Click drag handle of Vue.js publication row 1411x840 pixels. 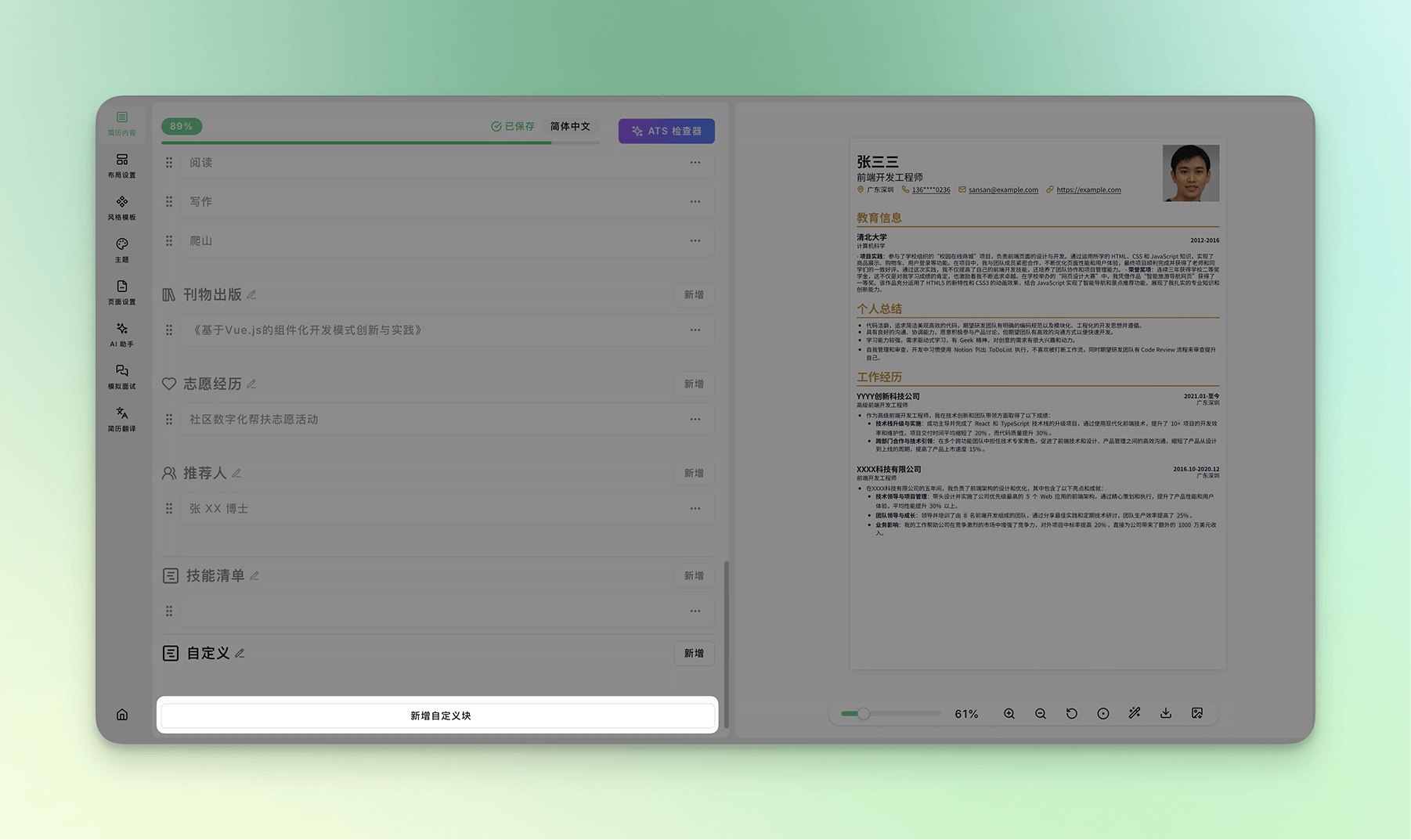[169, 330]
